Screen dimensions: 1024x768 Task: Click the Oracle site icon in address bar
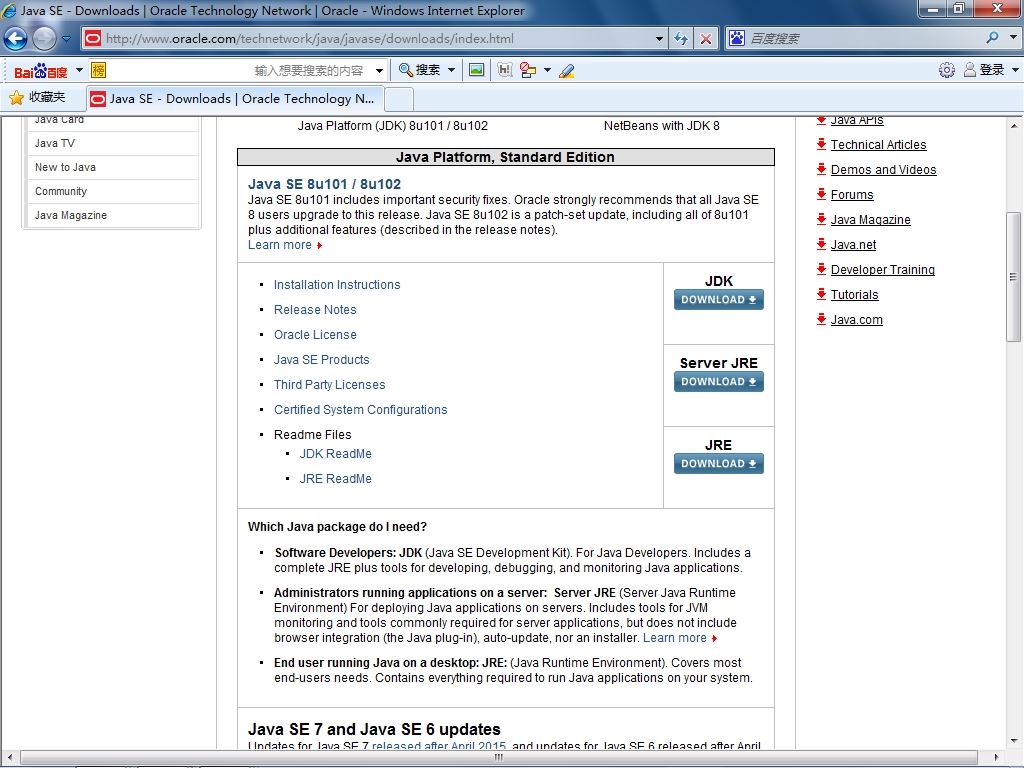point(93,39)
